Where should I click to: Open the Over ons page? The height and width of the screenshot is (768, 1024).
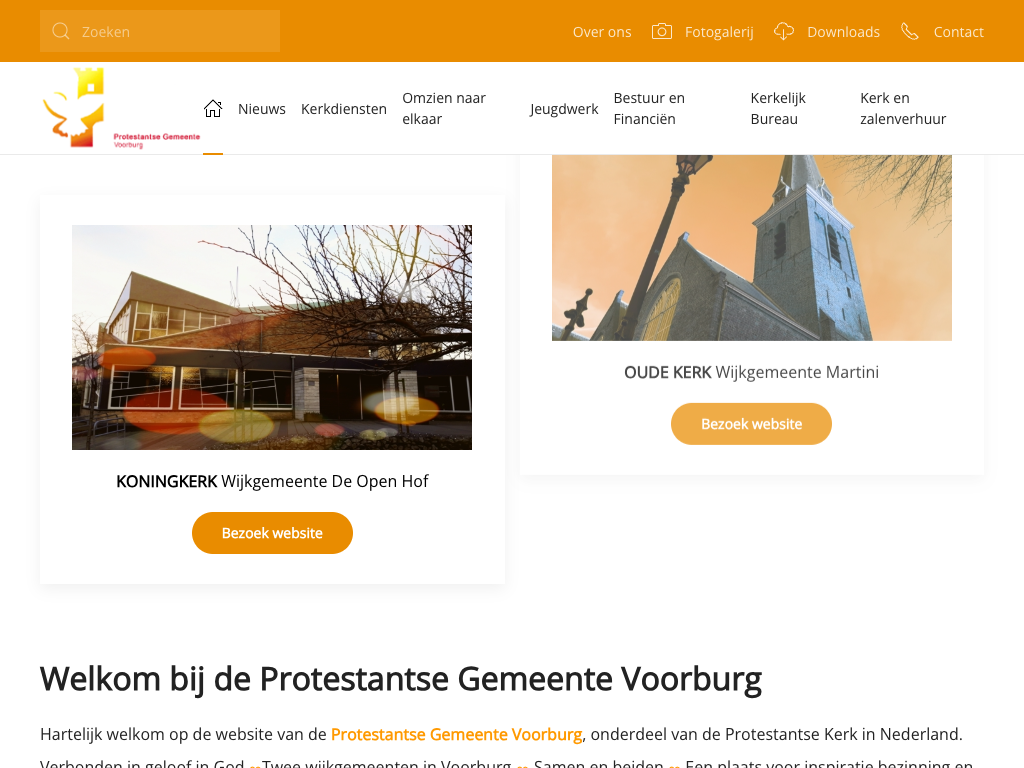[601, 32]
